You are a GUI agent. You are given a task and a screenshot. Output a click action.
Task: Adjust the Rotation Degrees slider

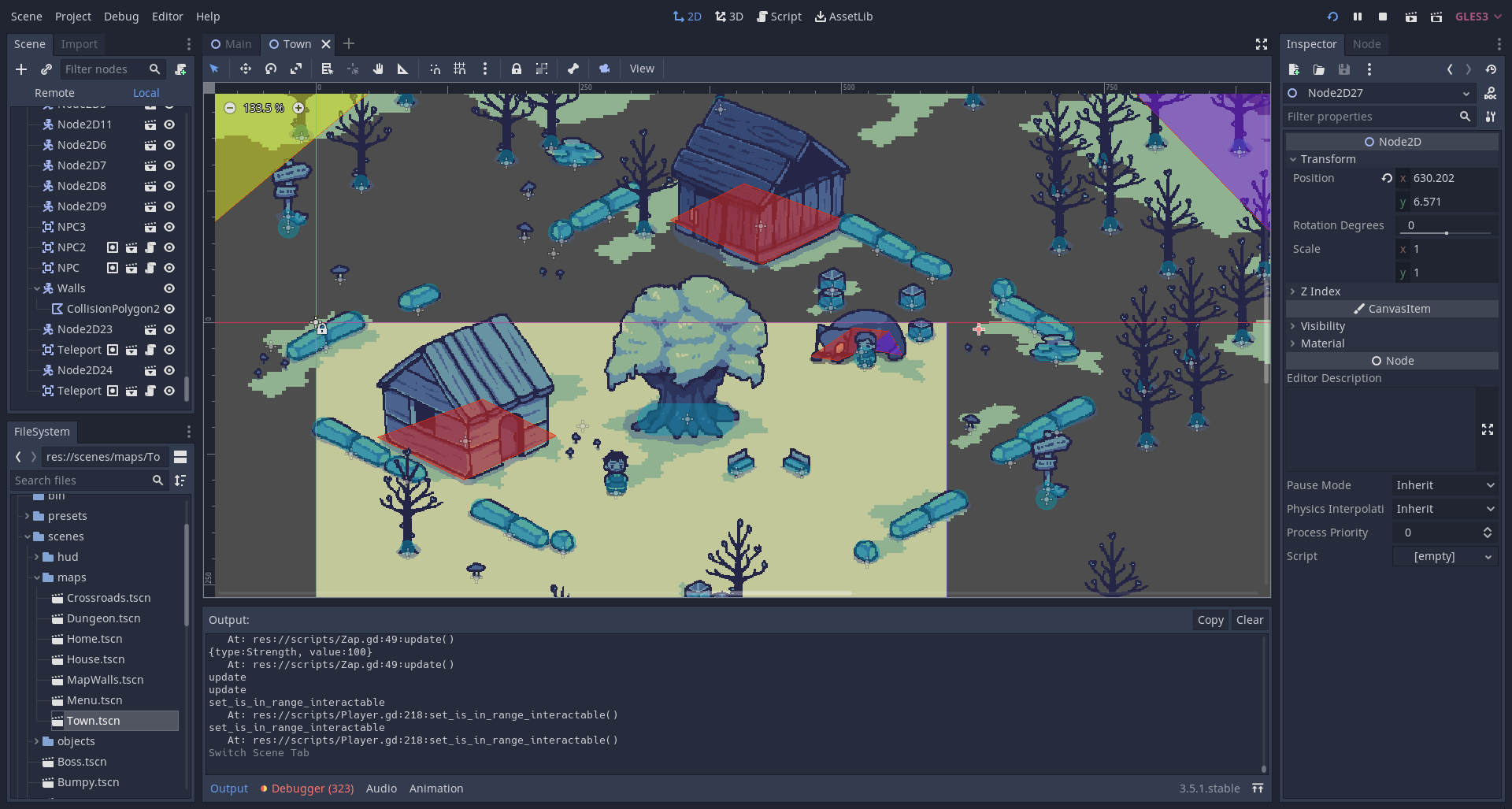click(x=1447, y=232)
